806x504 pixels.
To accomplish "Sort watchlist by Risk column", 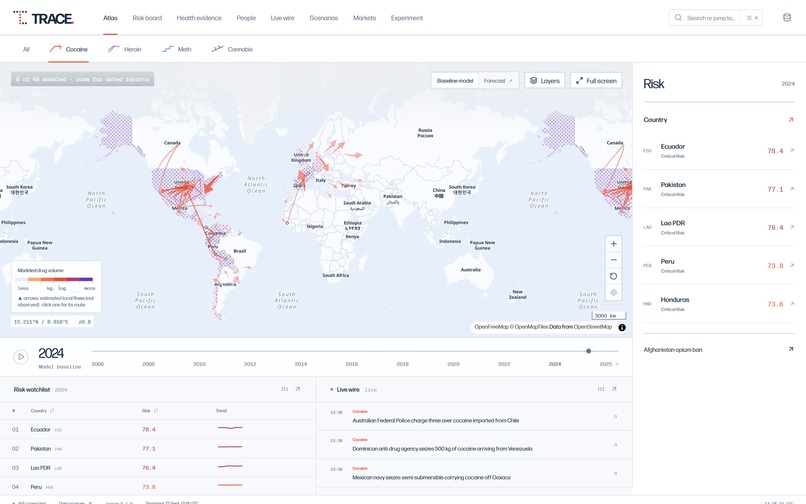I will coord(150,410).
